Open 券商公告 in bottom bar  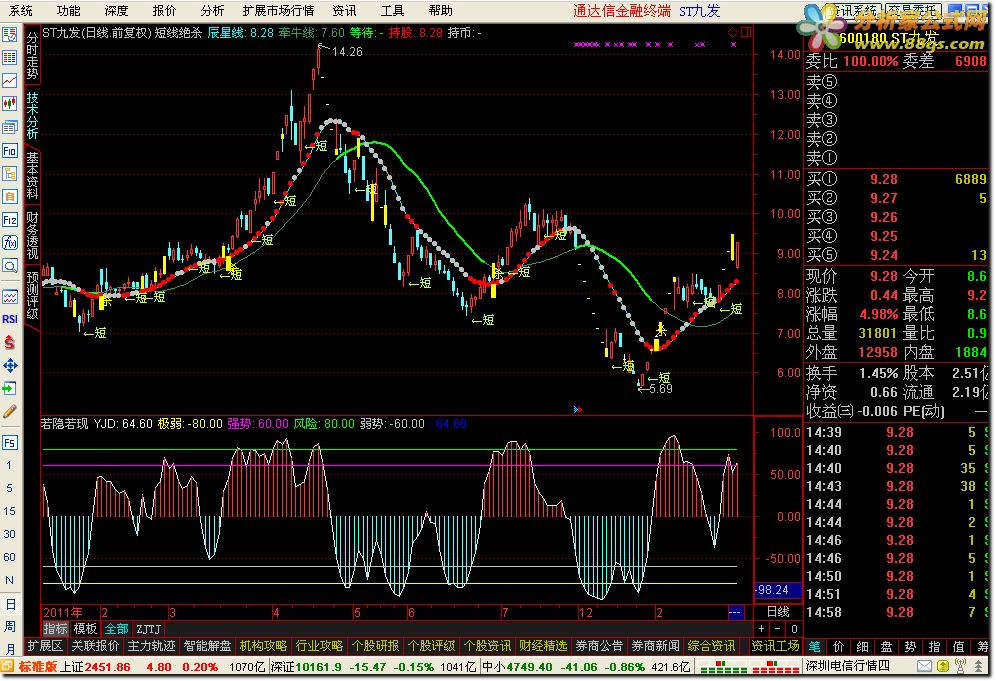tap(598, 646)
